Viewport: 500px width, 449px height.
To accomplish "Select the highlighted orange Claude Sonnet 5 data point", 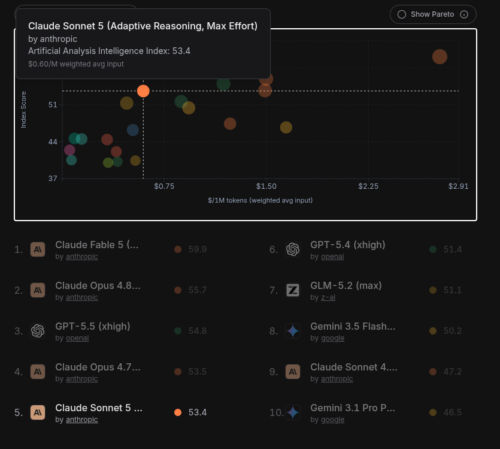I will 143,91.
